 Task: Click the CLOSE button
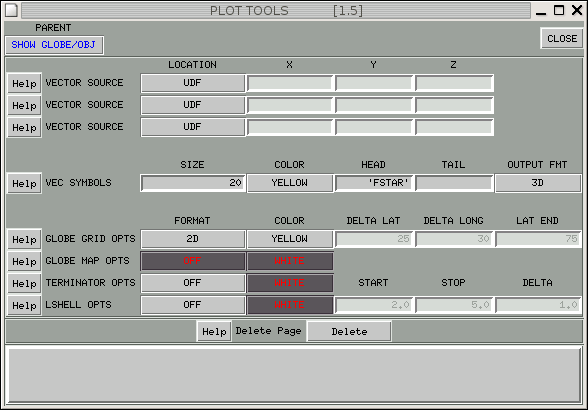561,38
